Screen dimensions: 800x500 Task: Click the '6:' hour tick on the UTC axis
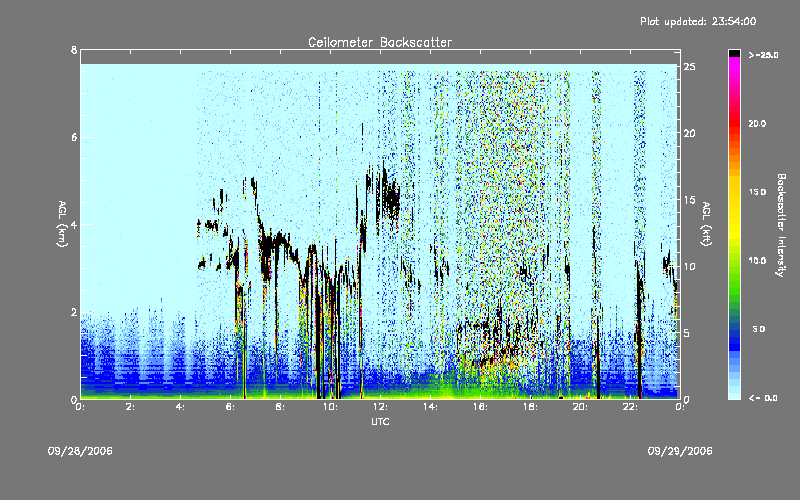230,407
